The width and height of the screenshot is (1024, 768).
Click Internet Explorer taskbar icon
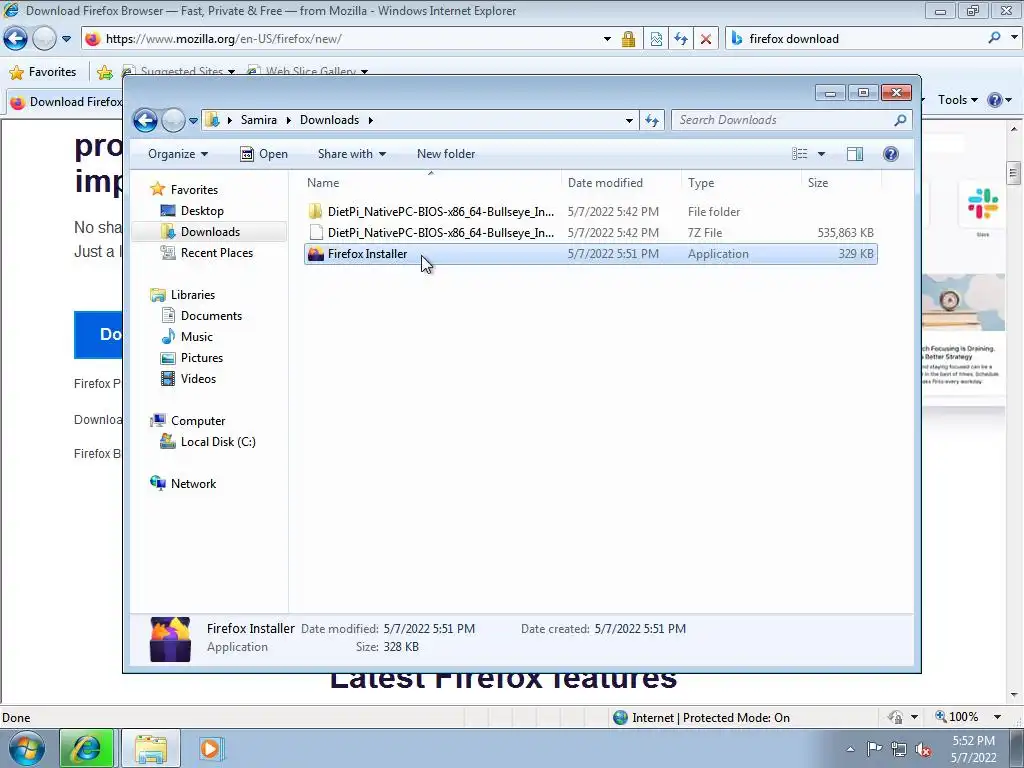click(x=87, y=748)
